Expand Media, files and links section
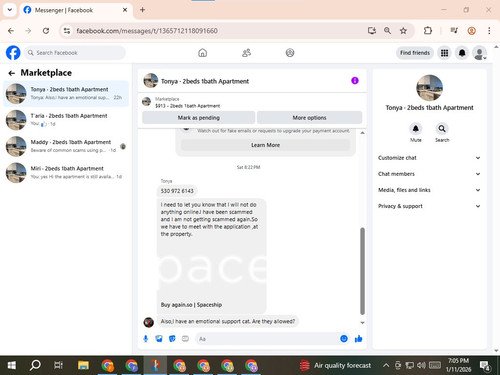The width and height of the screenshot is (500, 375). point(429,190)
